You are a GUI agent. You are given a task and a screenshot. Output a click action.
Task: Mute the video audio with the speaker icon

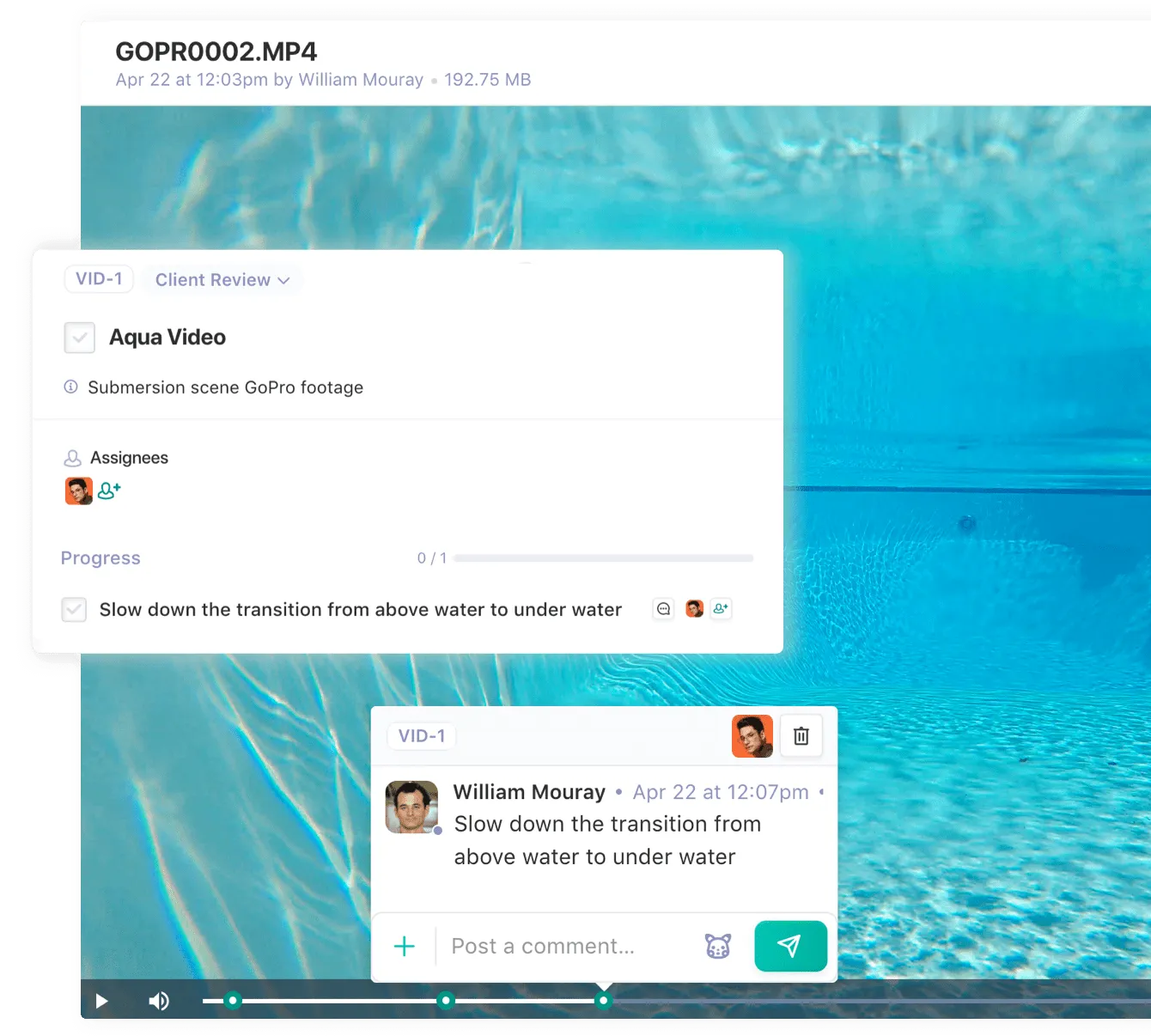(158, 1001)
